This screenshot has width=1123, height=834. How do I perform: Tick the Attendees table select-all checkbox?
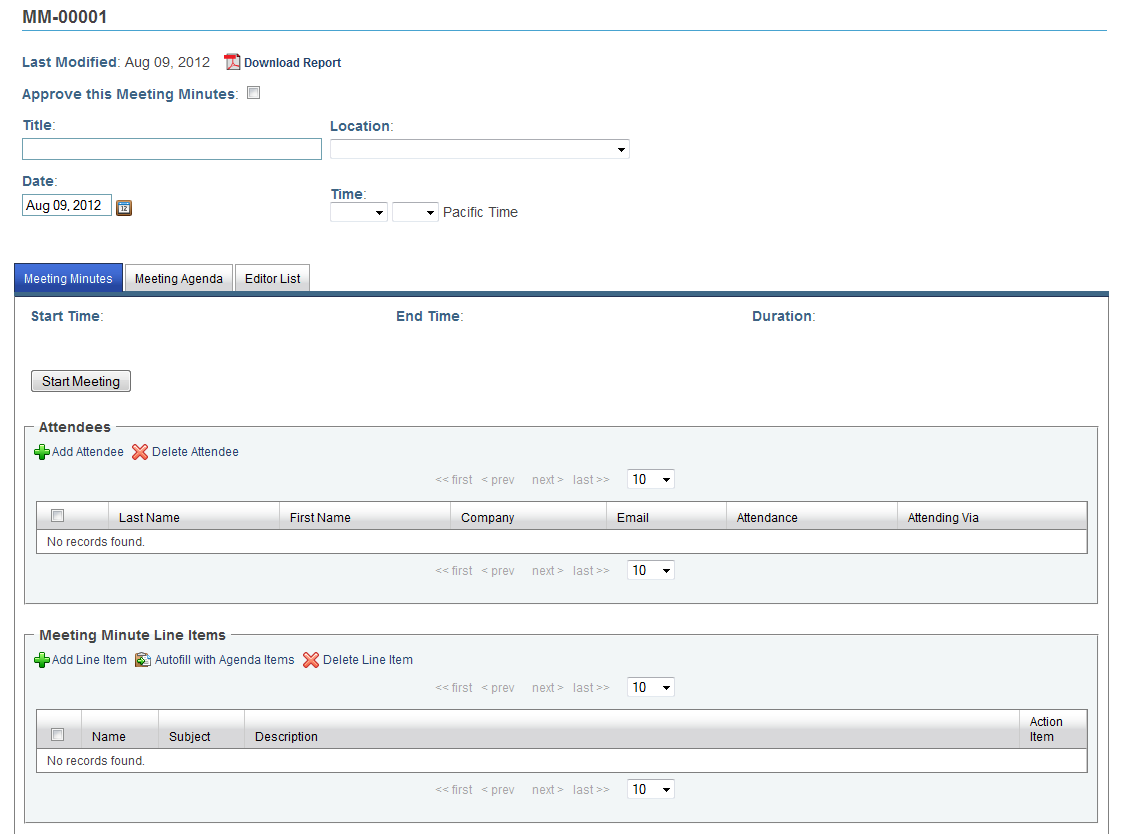click(58, 516)
